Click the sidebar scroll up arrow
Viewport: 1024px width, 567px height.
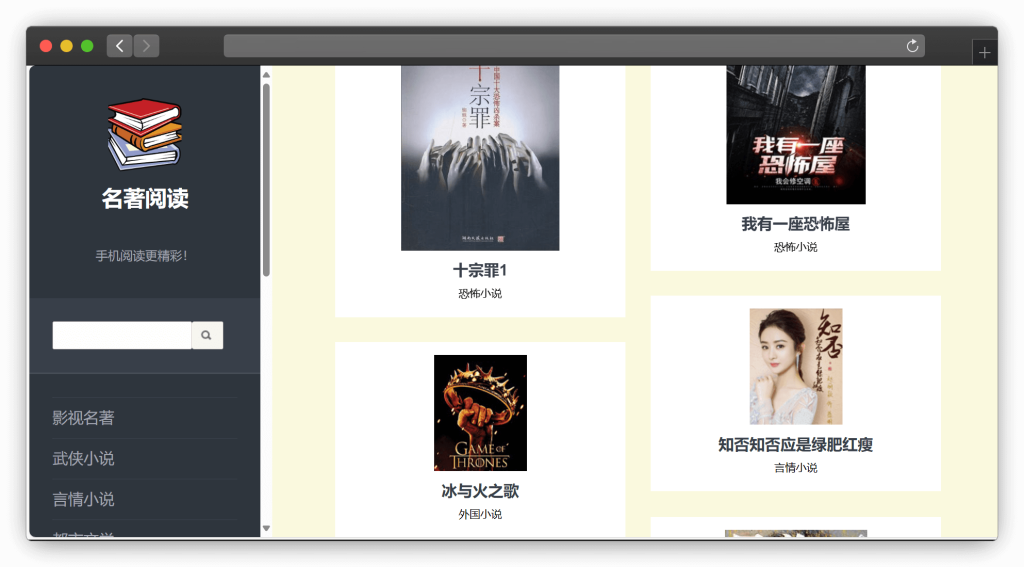point(266,75)
